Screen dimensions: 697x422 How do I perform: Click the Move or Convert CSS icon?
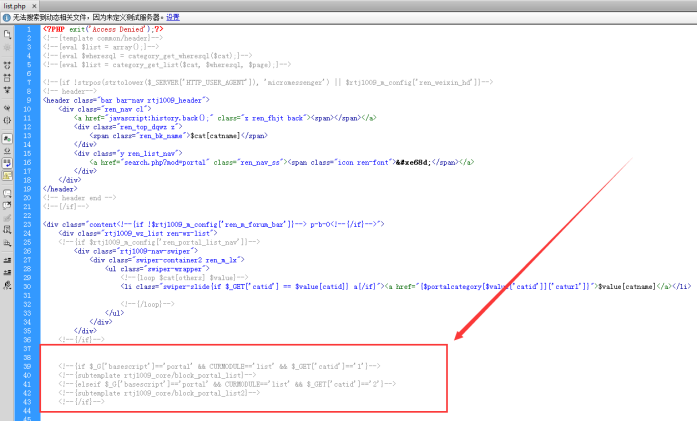pos(7,243)
